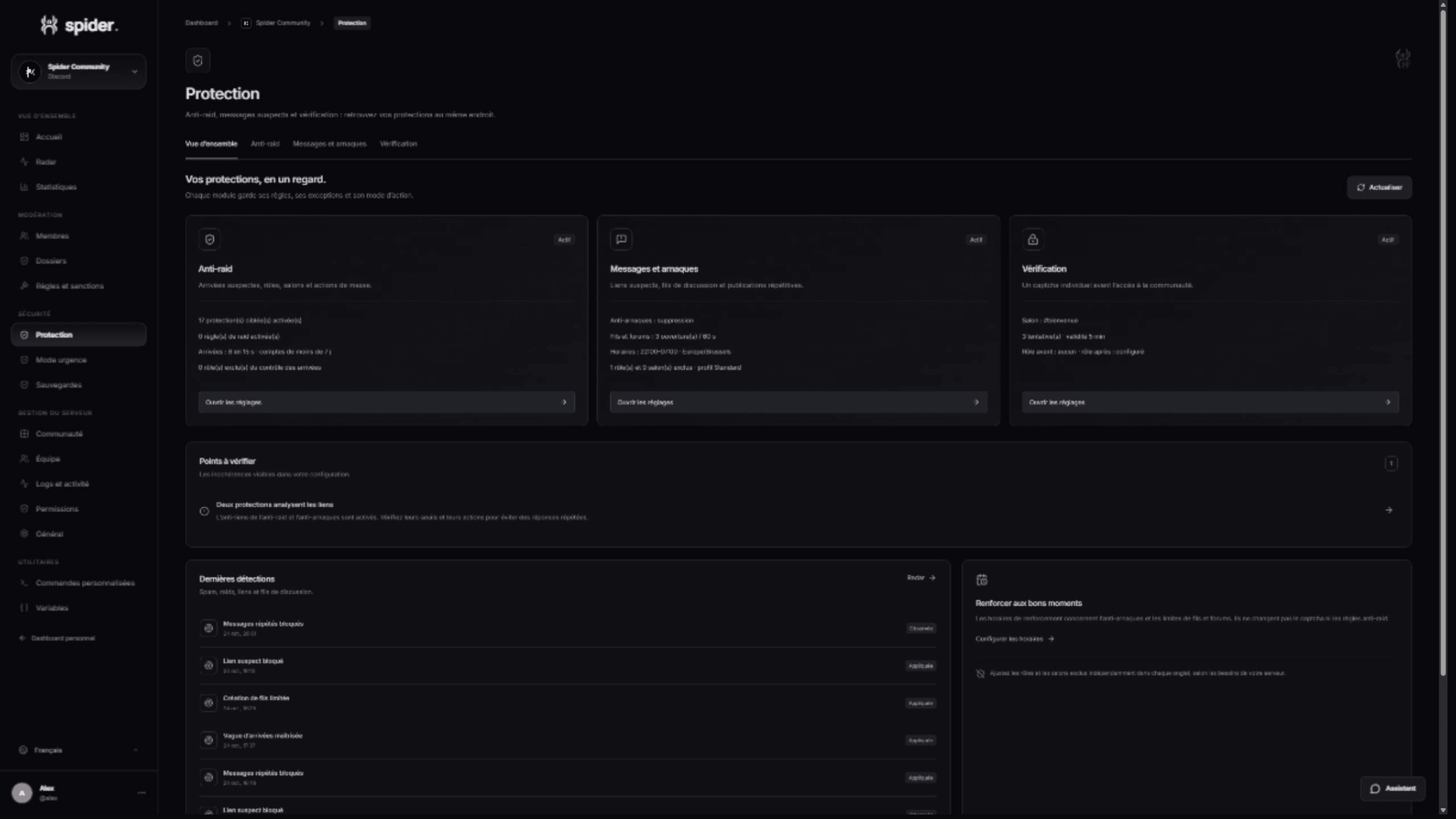1456x819 pixels.
Task: Click the Variables braces icon
Action: [x=24, y=608]
